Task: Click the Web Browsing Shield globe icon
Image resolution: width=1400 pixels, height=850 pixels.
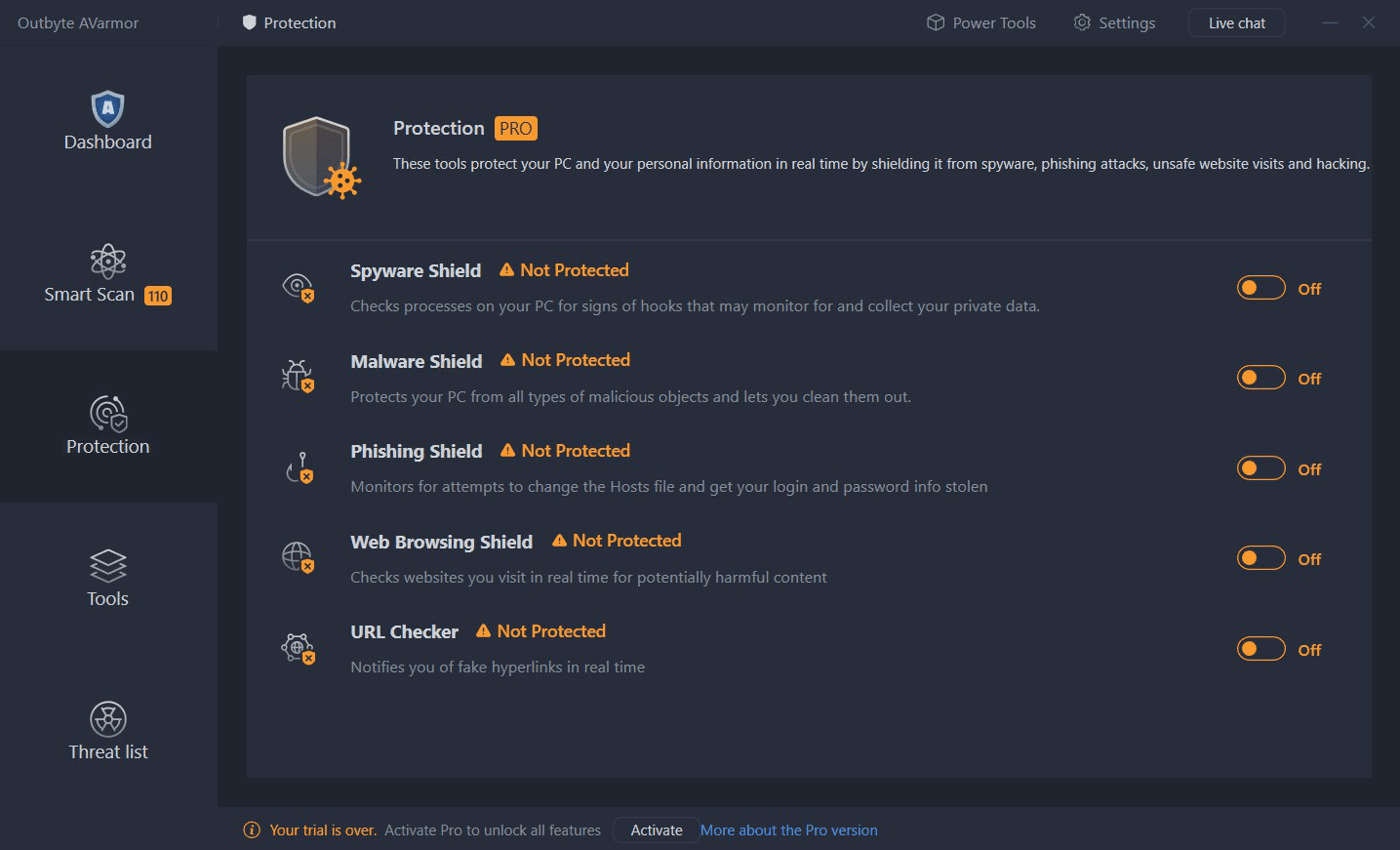Action: 298,557
